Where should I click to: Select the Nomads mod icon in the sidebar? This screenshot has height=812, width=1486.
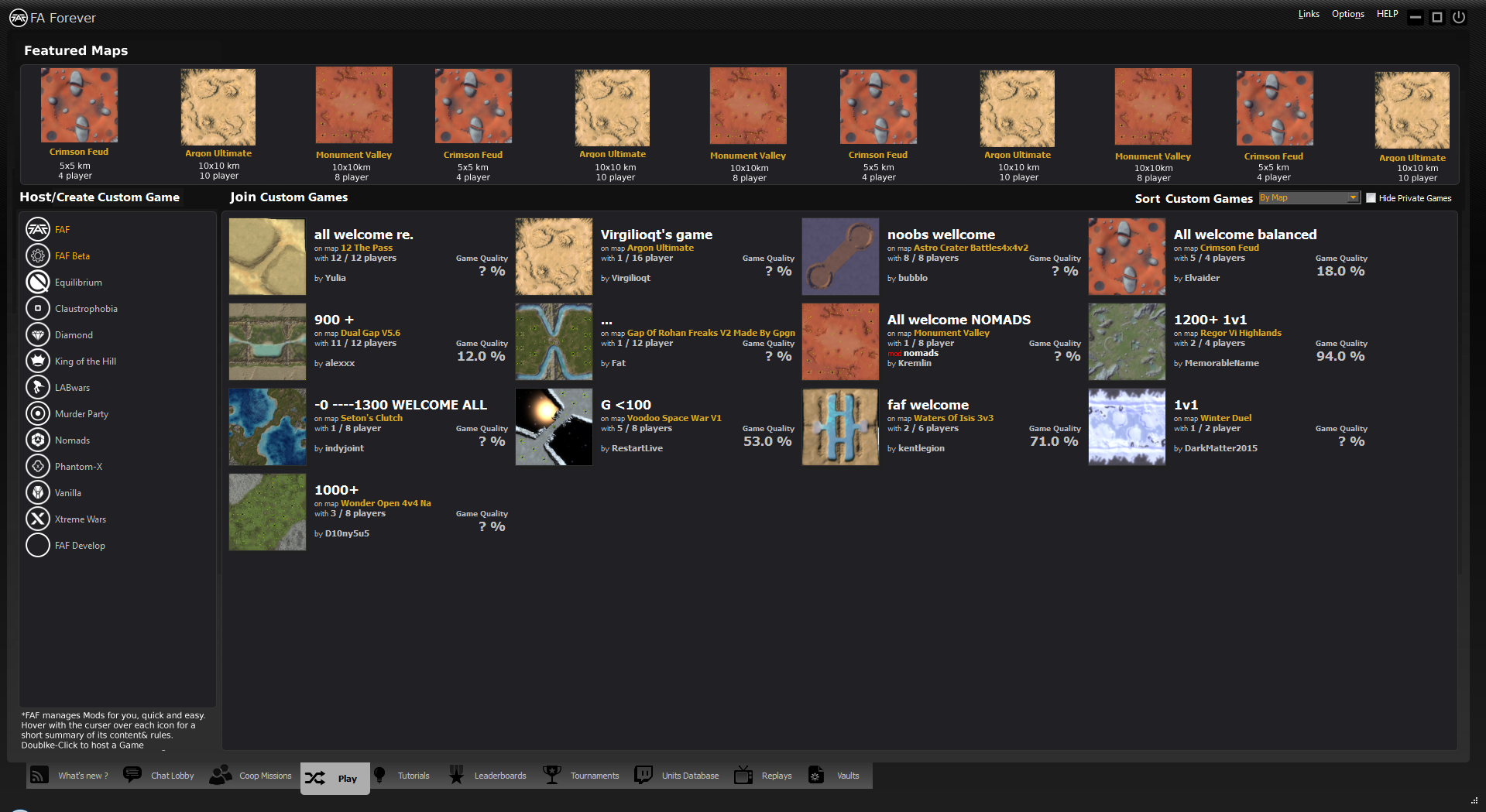coord(38,440)
